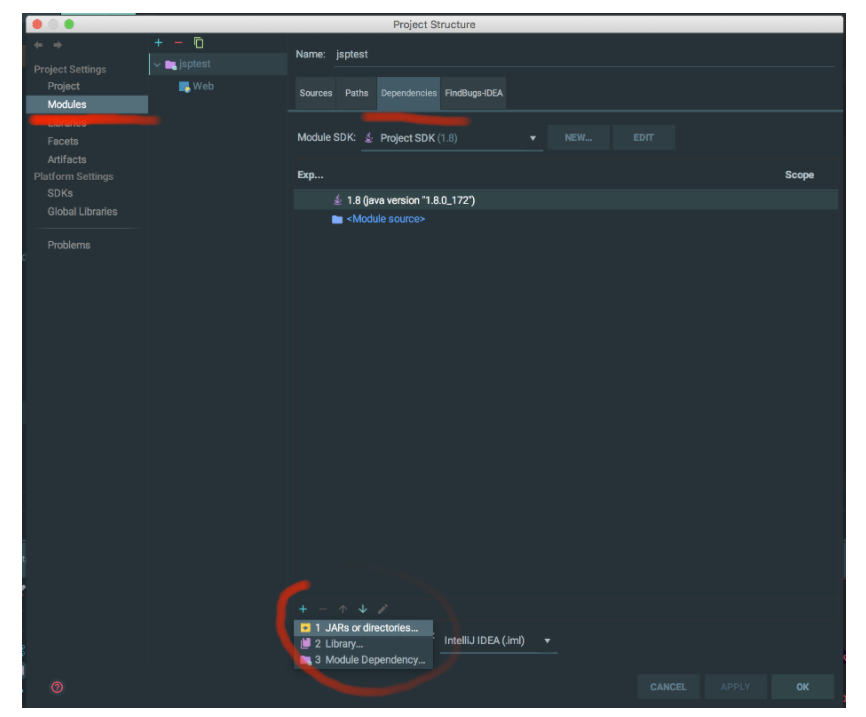
Task: Open the IntelliJ IDEA (.iml) format dropdown
Action: coord(498,641)
